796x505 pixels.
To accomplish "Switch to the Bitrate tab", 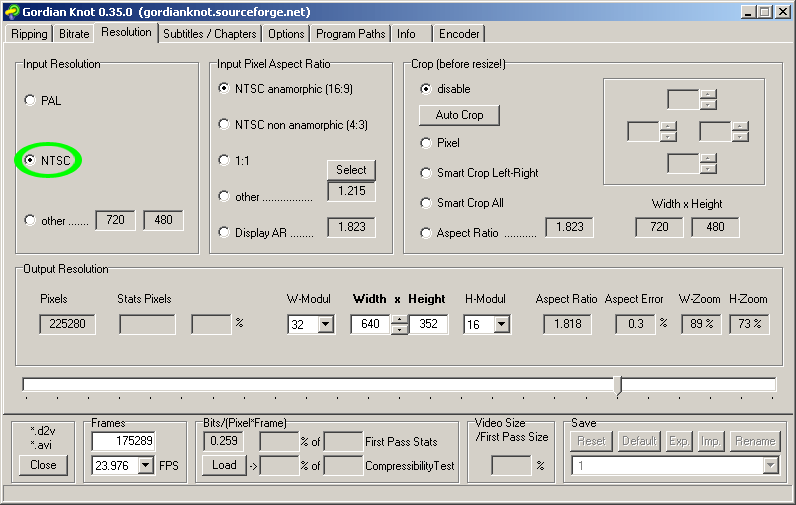I will click(74, 34).
